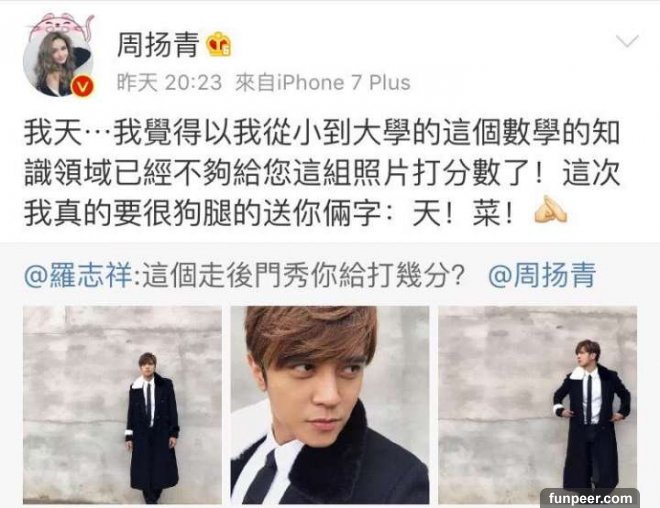Open the middle close-up face photo
Image resolution: width=660 pixels, height=508 pixels.
pos(330,405)
